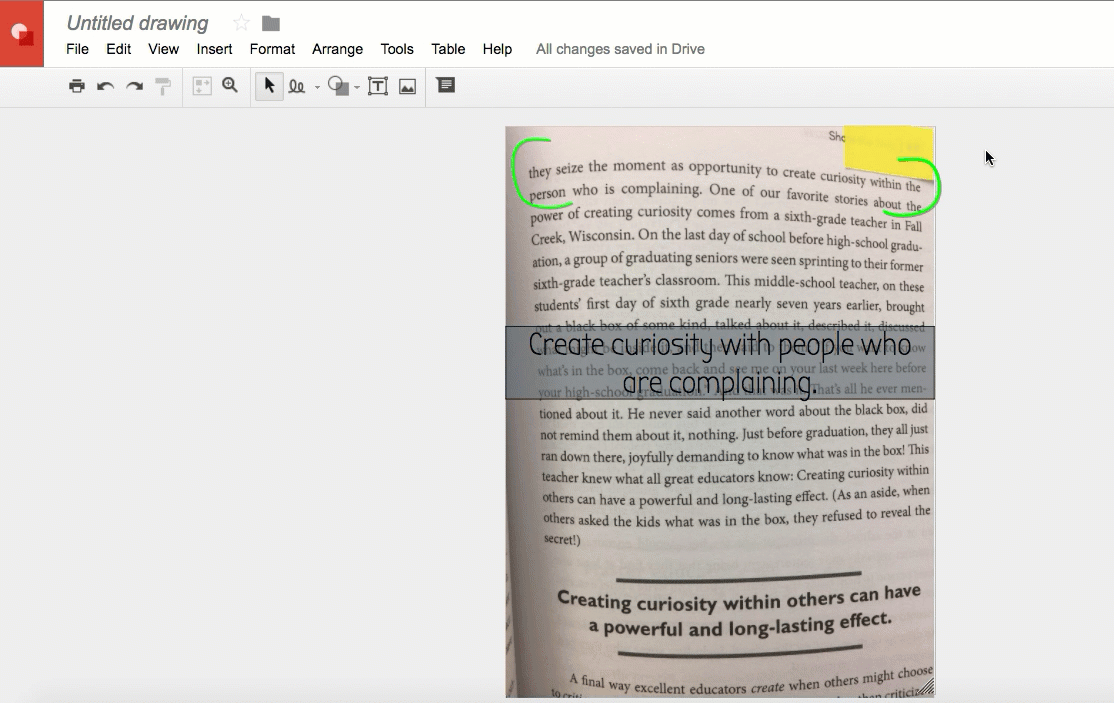Screen dimensions: 1114x703
Task: Click the Paint format roller
Action: click(163, 86)
